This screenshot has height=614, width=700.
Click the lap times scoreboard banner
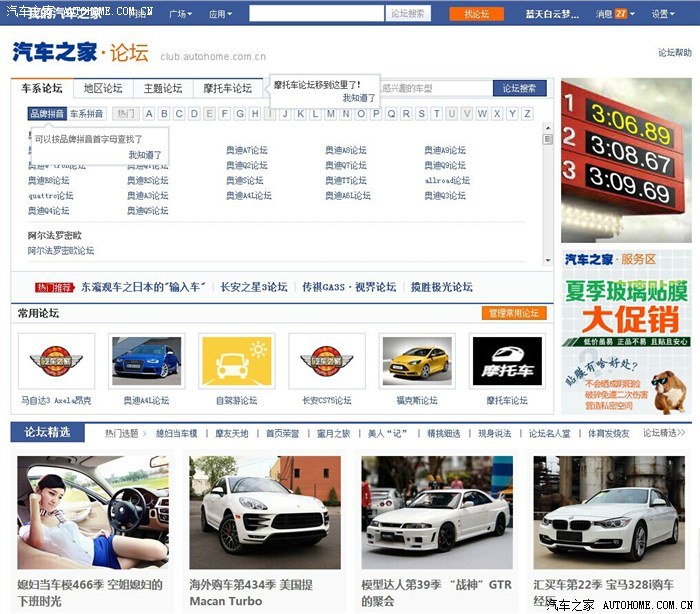pos(626,160)
